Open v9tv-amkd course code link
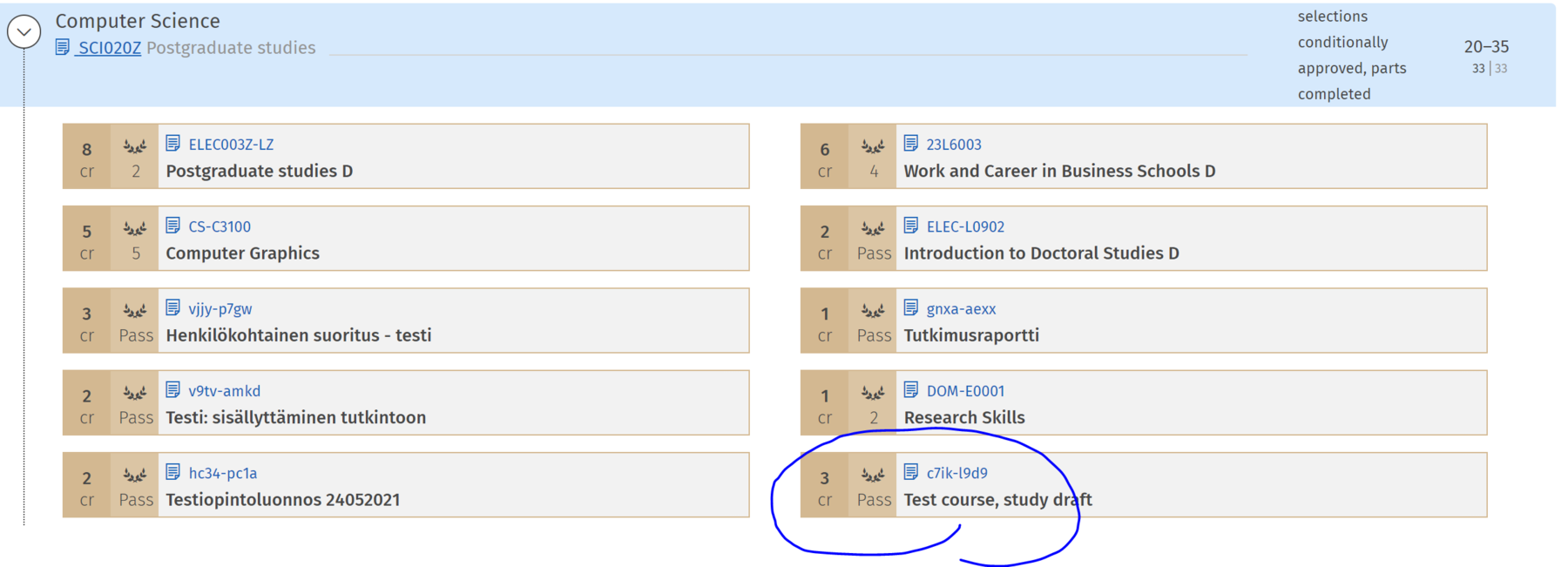This screenshot has width=1568, height=567. click(x=224, y=391)
